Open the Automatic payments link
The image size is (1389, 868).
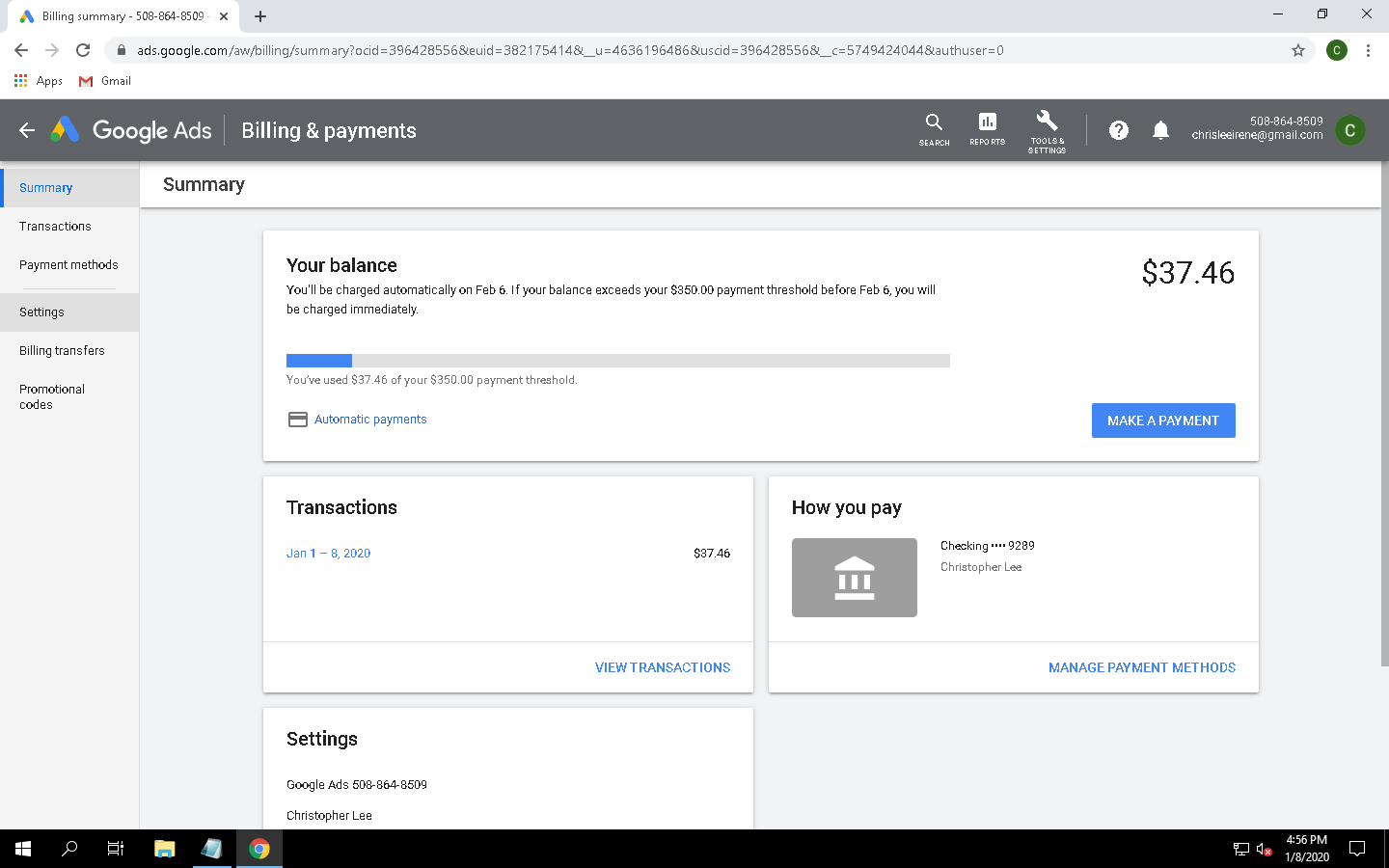coord(370,420)
